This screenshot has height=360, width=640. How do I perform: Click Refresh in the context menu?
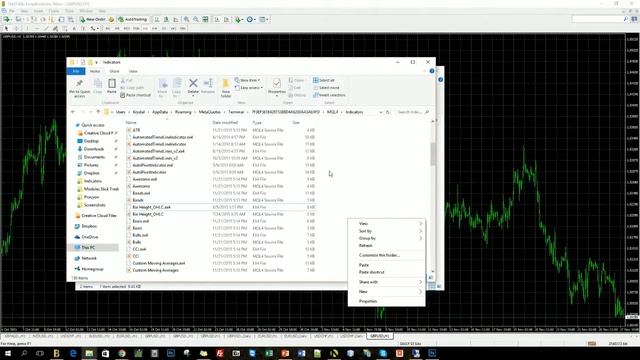tap(386, 246)
